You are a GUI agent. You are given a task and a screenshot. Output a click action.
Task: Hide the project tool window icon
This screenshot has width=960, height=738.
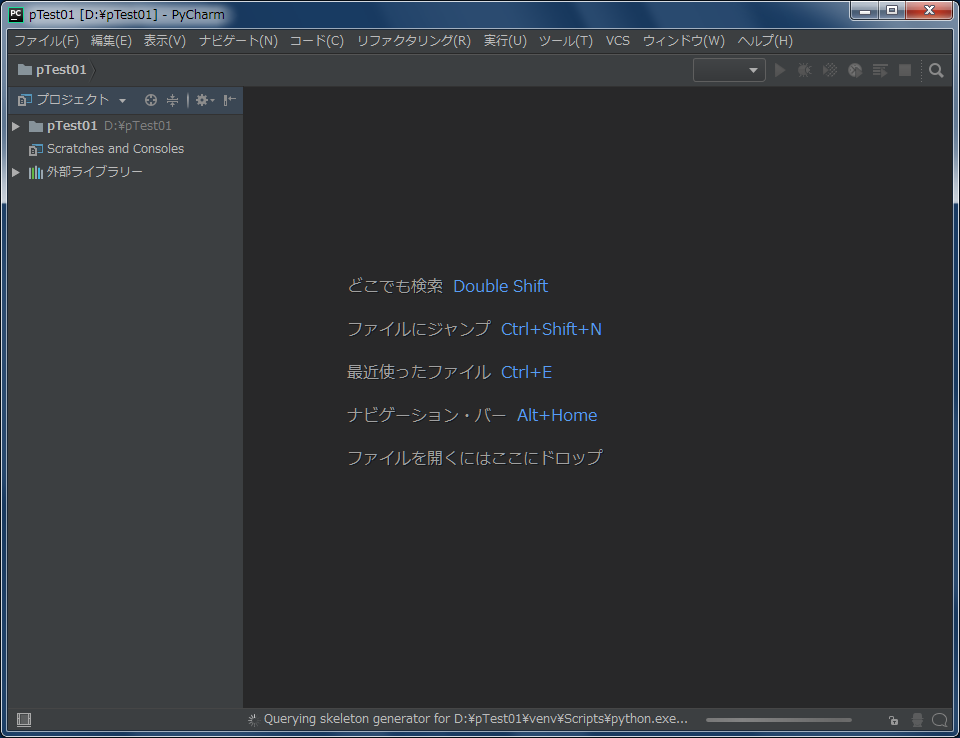click(x=230, y=100)
